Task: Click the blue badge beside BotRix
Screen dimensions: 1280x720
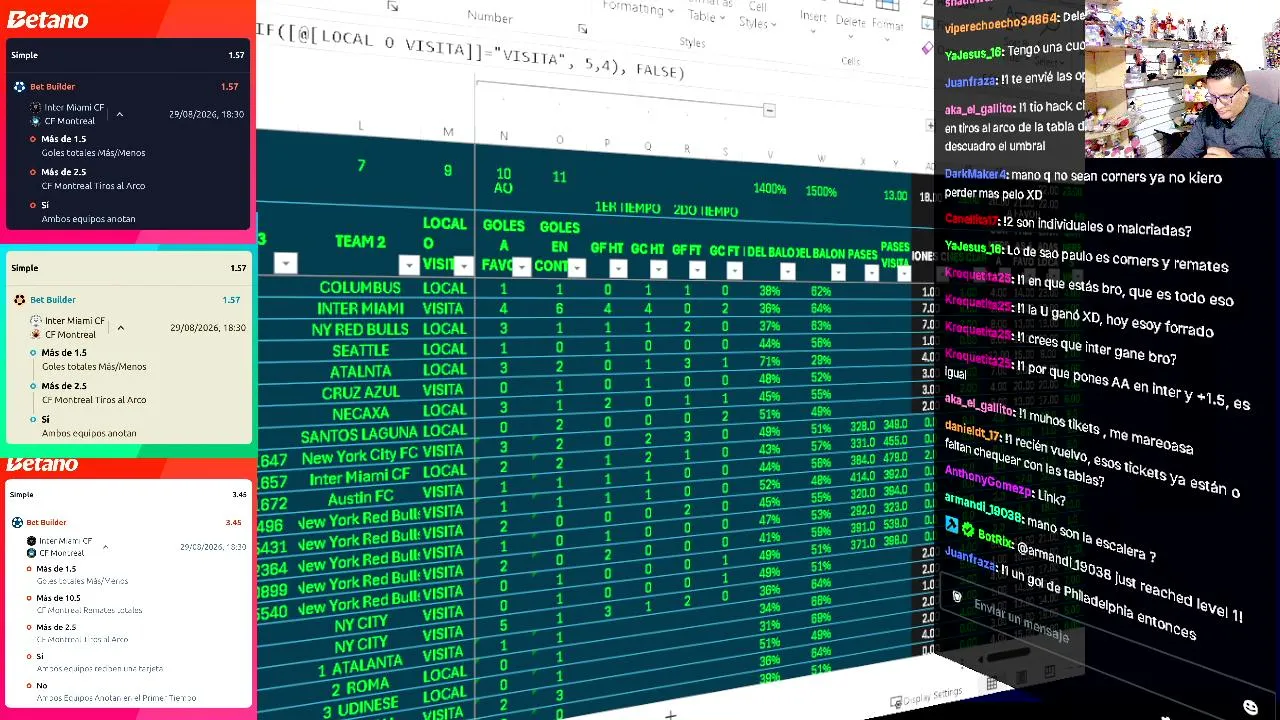Action: coord(952,525)
